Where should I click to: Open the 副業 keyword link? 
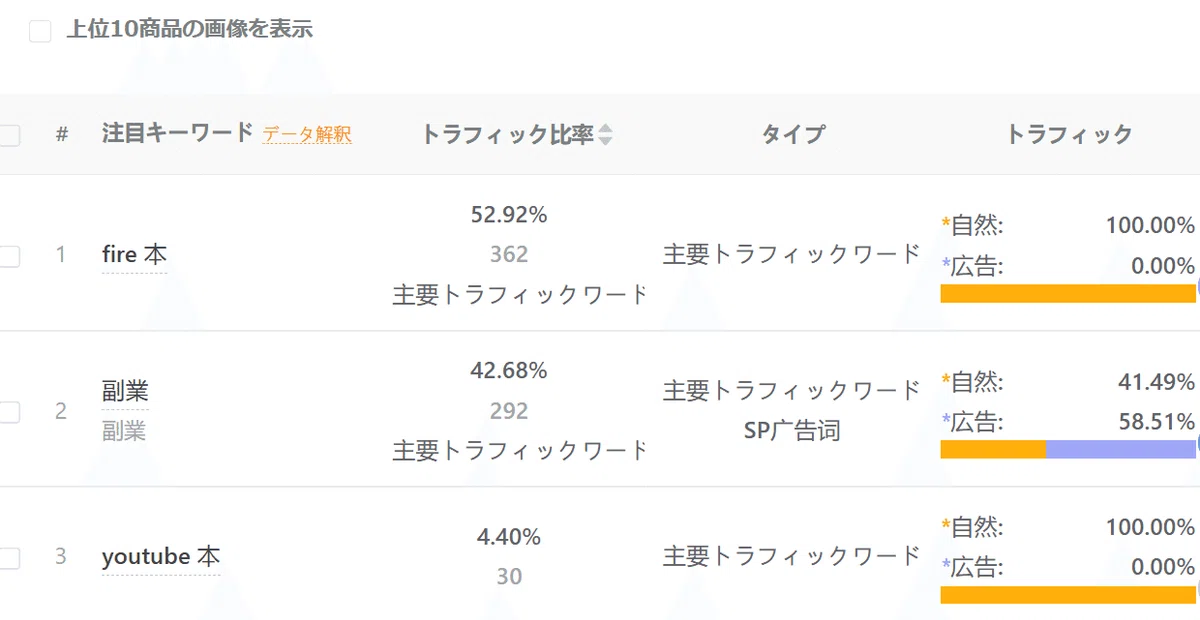click(125, 391)
